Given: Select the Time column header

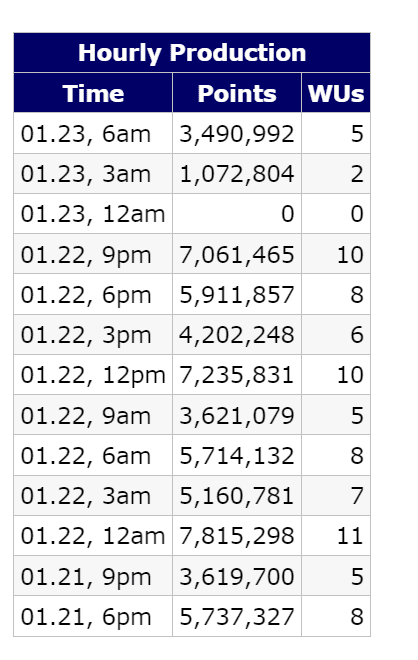Looking at the screenshot, I should pyautogui.click(x=93, y=93).
